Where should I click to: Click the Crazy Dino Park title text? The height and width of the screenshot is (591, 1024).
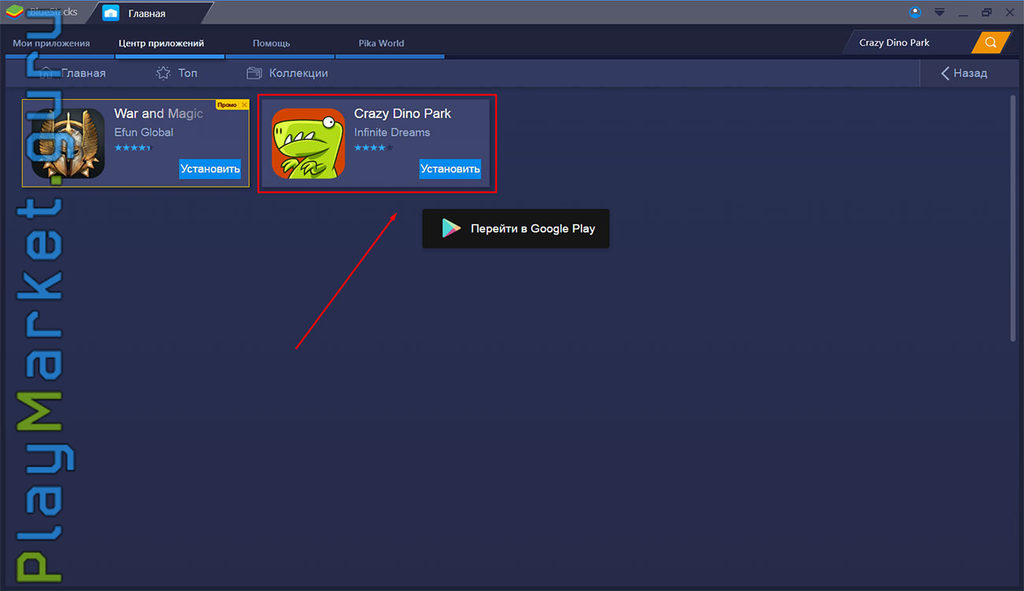click(402, 114)
